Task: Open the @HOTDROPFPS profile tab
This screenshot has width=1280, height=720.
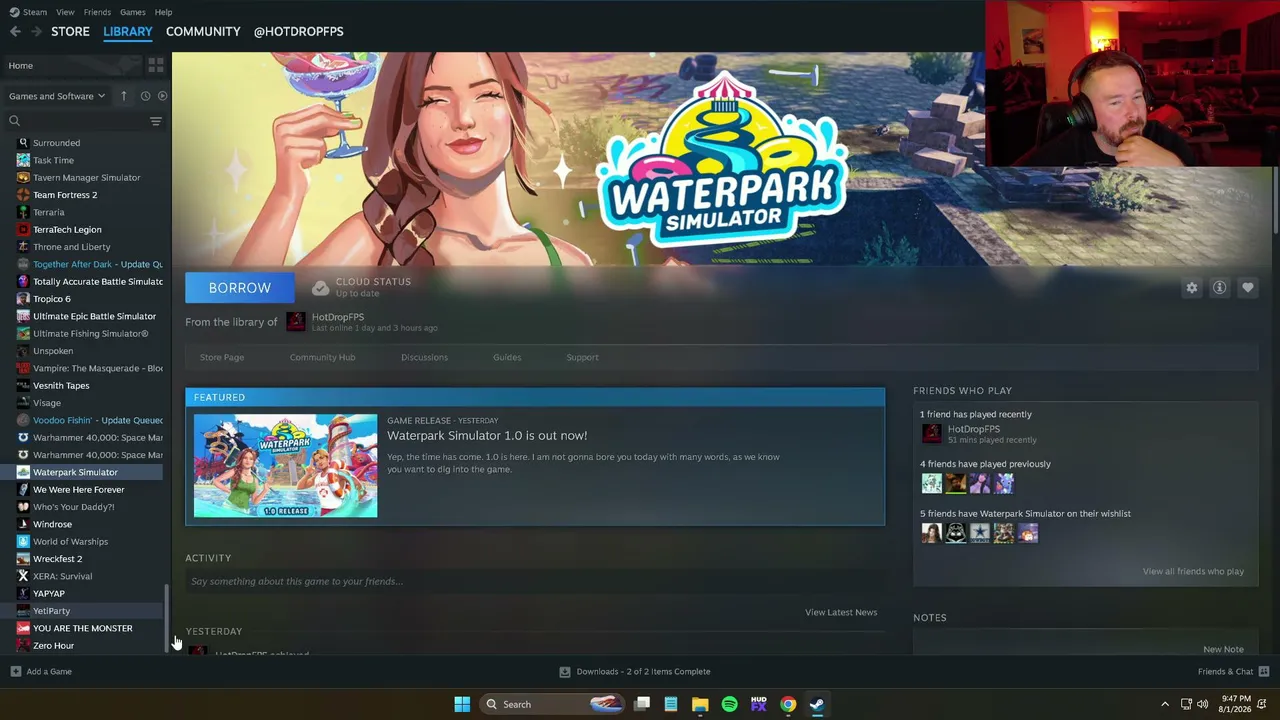Action: [298, 32]
